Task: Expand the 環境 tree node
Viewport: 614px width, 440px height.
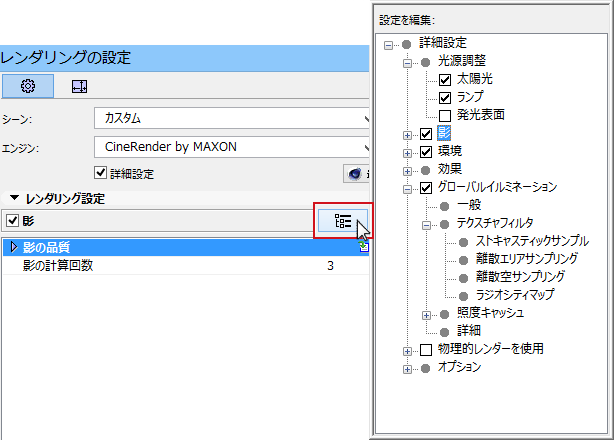Action: pyautogui.click(x=407, y=153)
